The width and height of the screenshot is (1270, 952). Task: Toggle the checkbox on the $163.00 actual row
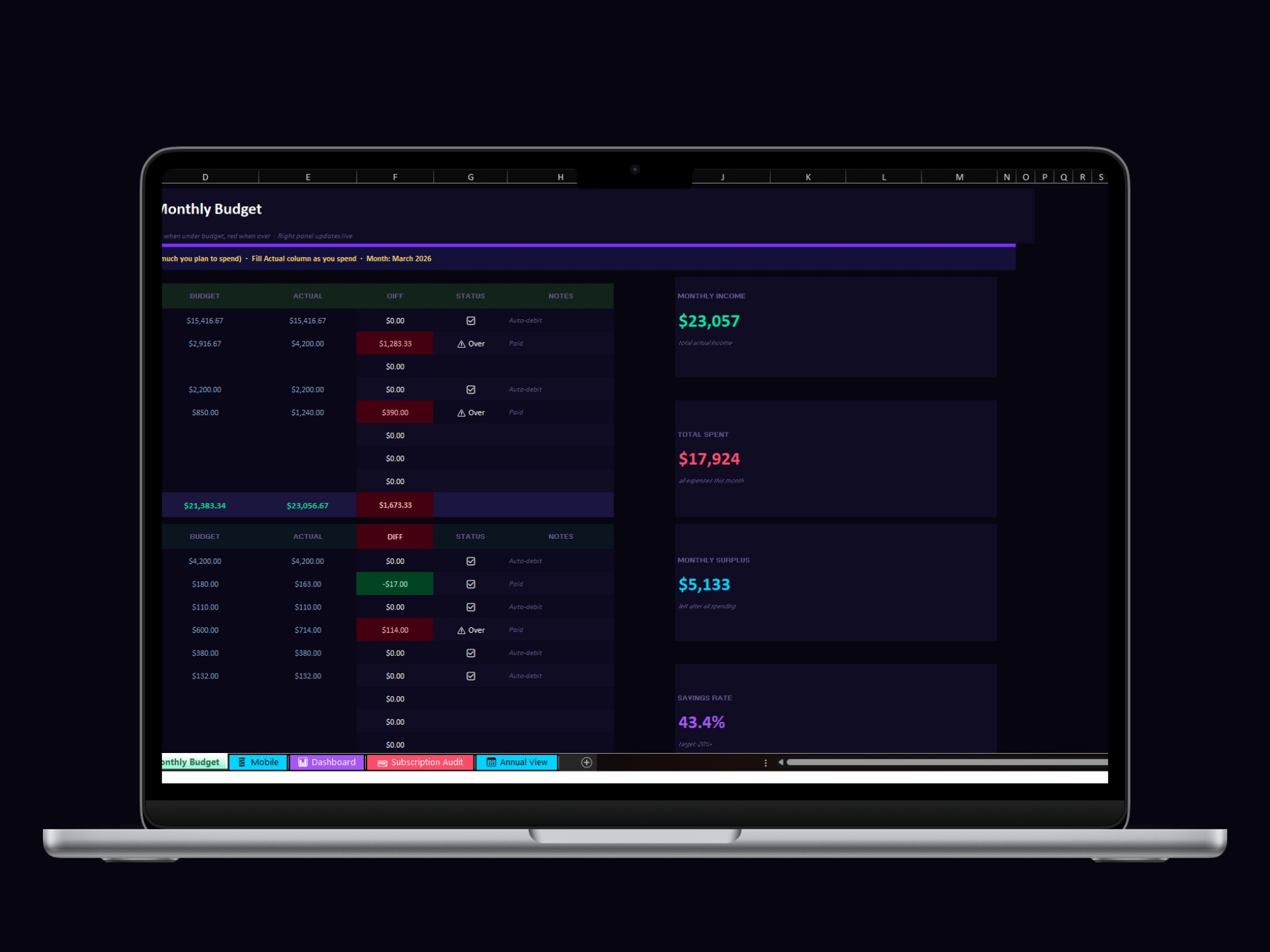(470, 584)
